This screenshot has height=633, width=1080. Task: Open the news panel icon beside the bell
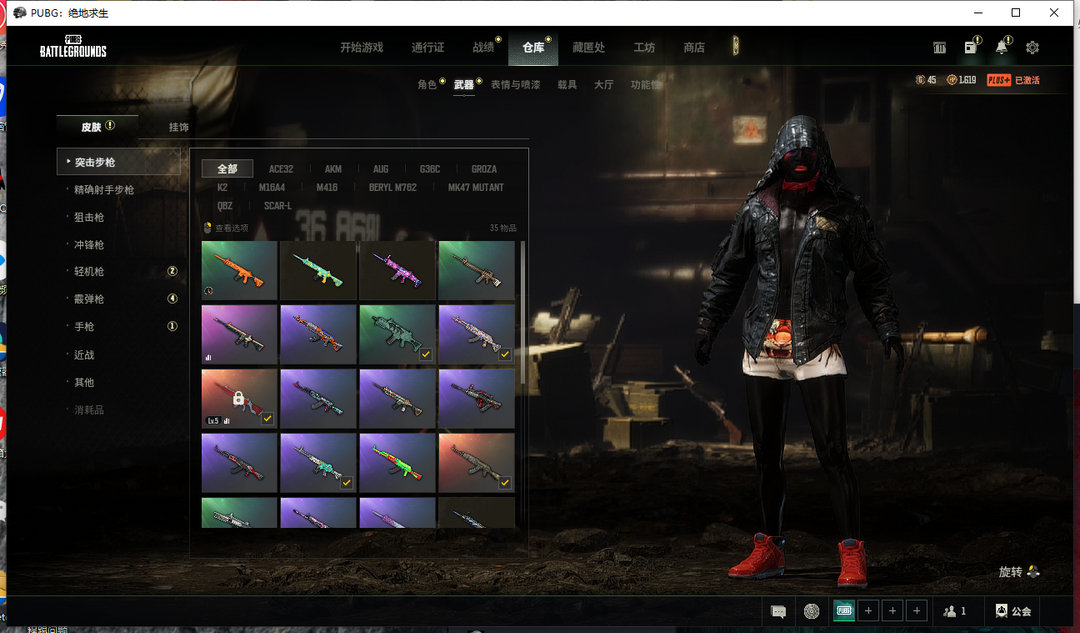(x=969, y=48)
